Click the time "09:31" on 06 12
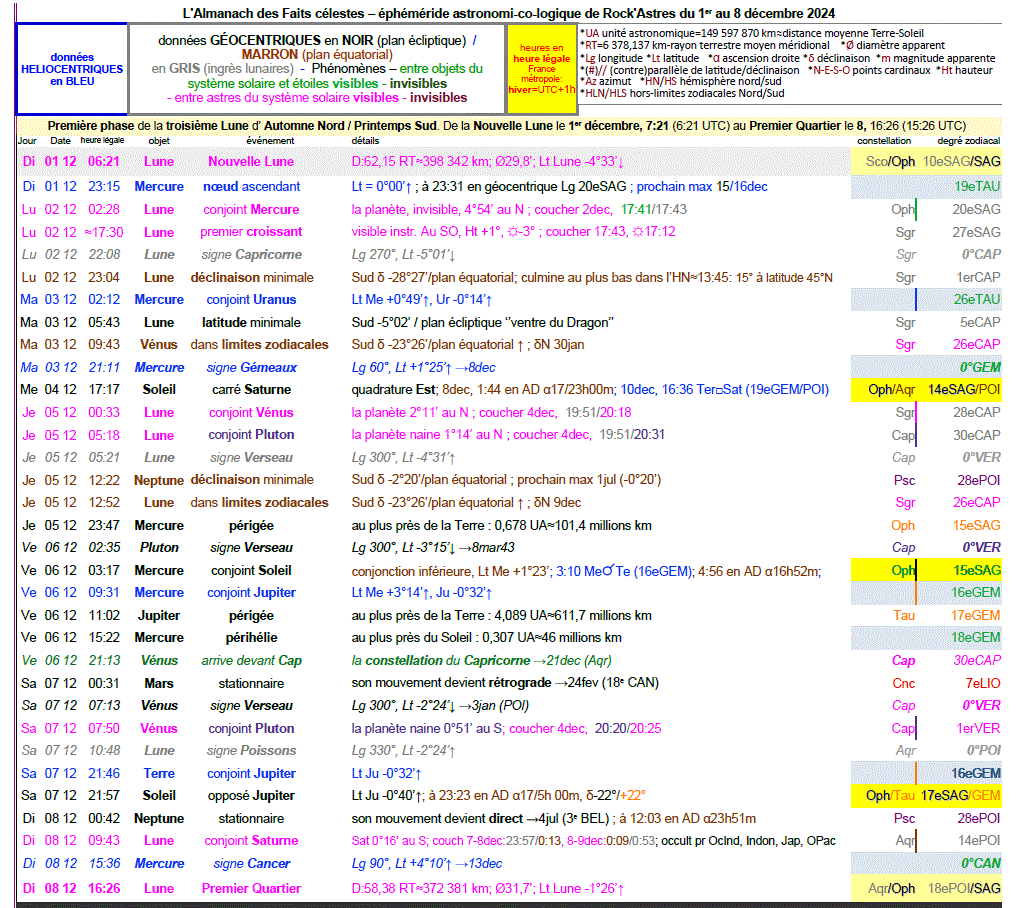This screenshot has height=908, width=1024. [x=104, y=593]
